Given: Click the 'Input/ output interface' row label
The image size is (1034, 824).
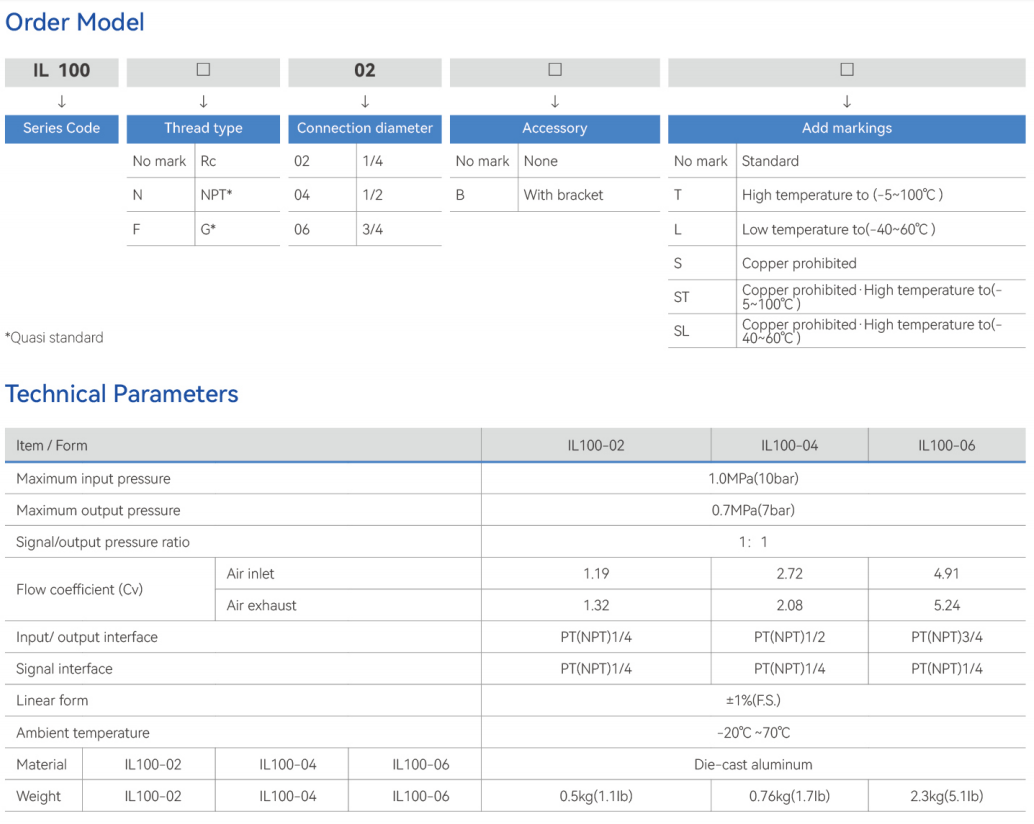Looking at the screenshot, I should [87, 637].
